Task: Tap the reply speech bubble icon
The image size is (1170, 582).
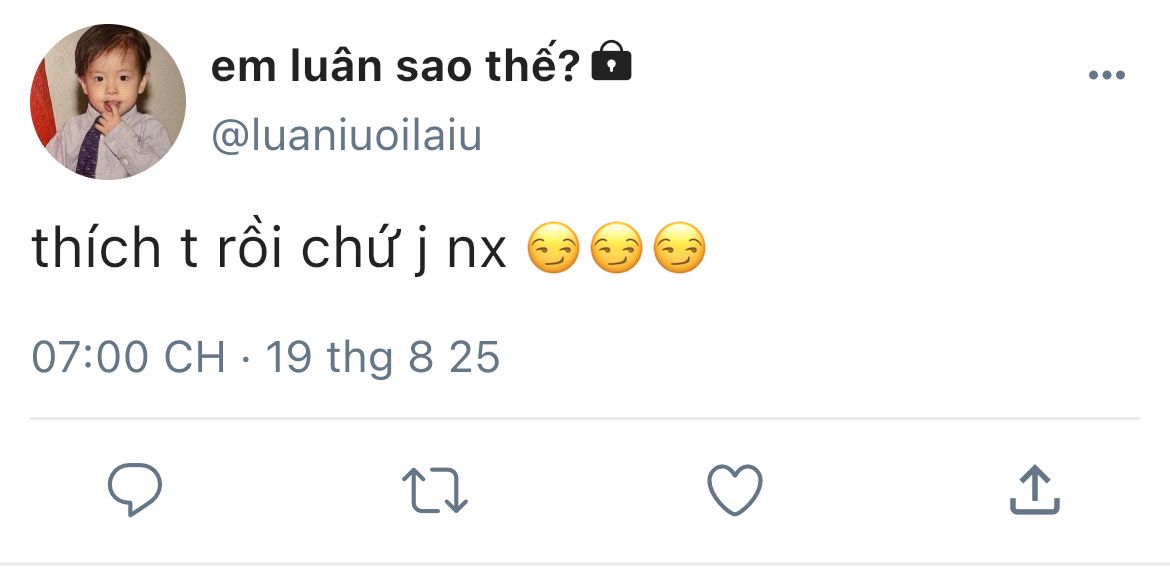Action: point(135,489)
